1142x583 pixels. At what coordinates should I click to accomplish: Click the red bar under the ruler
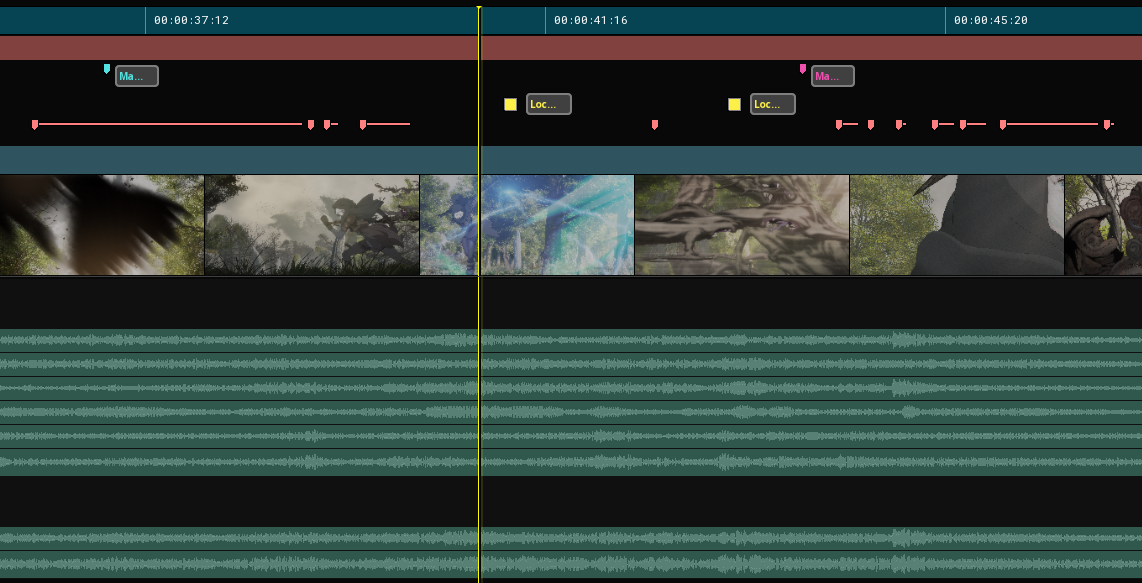(x=571, y=48)
